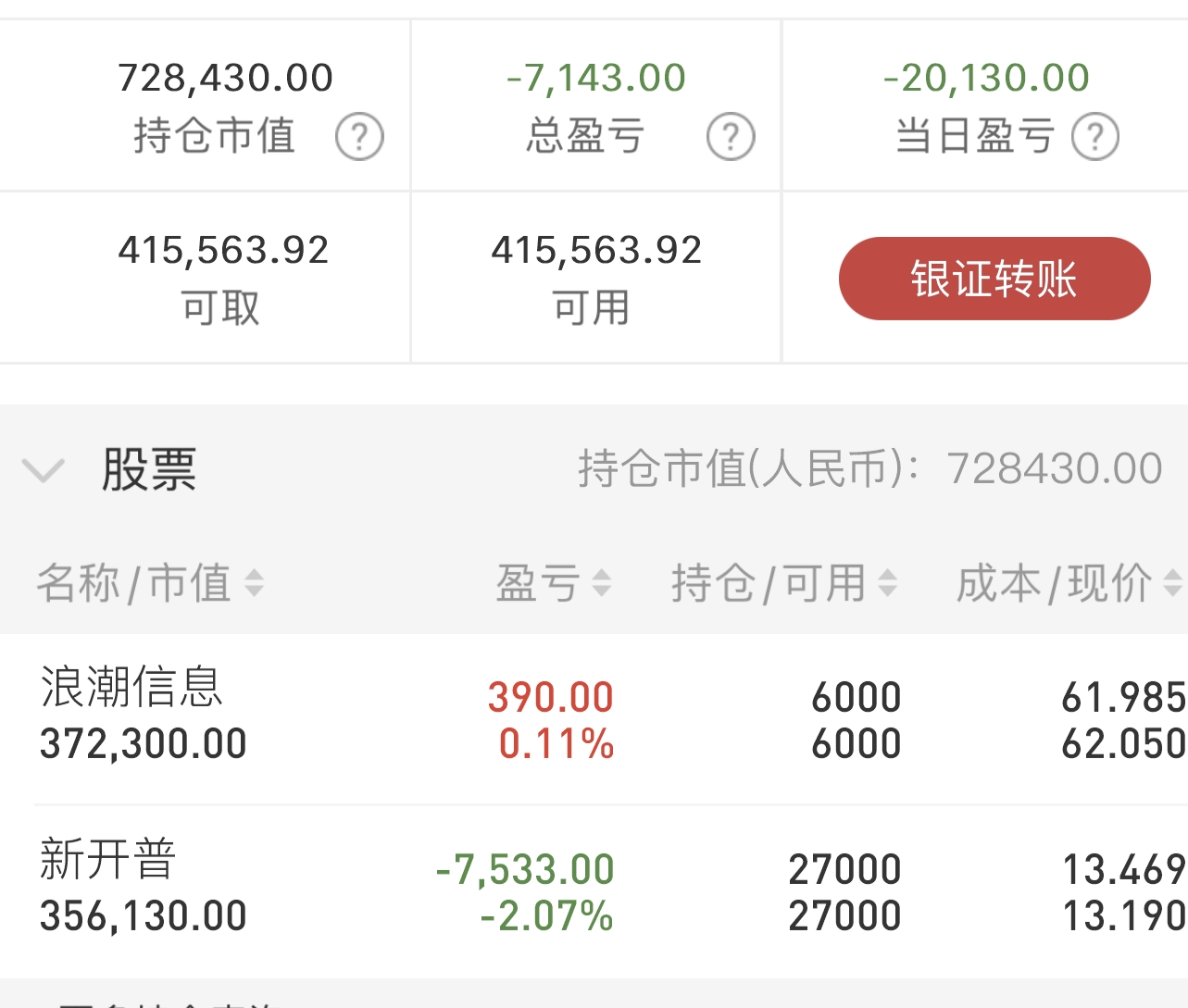Image resolution: width=1188 pixels, height=1008 pixels.
Task: Click help icon beside 当日盈亏
Action: (1095, 137)
